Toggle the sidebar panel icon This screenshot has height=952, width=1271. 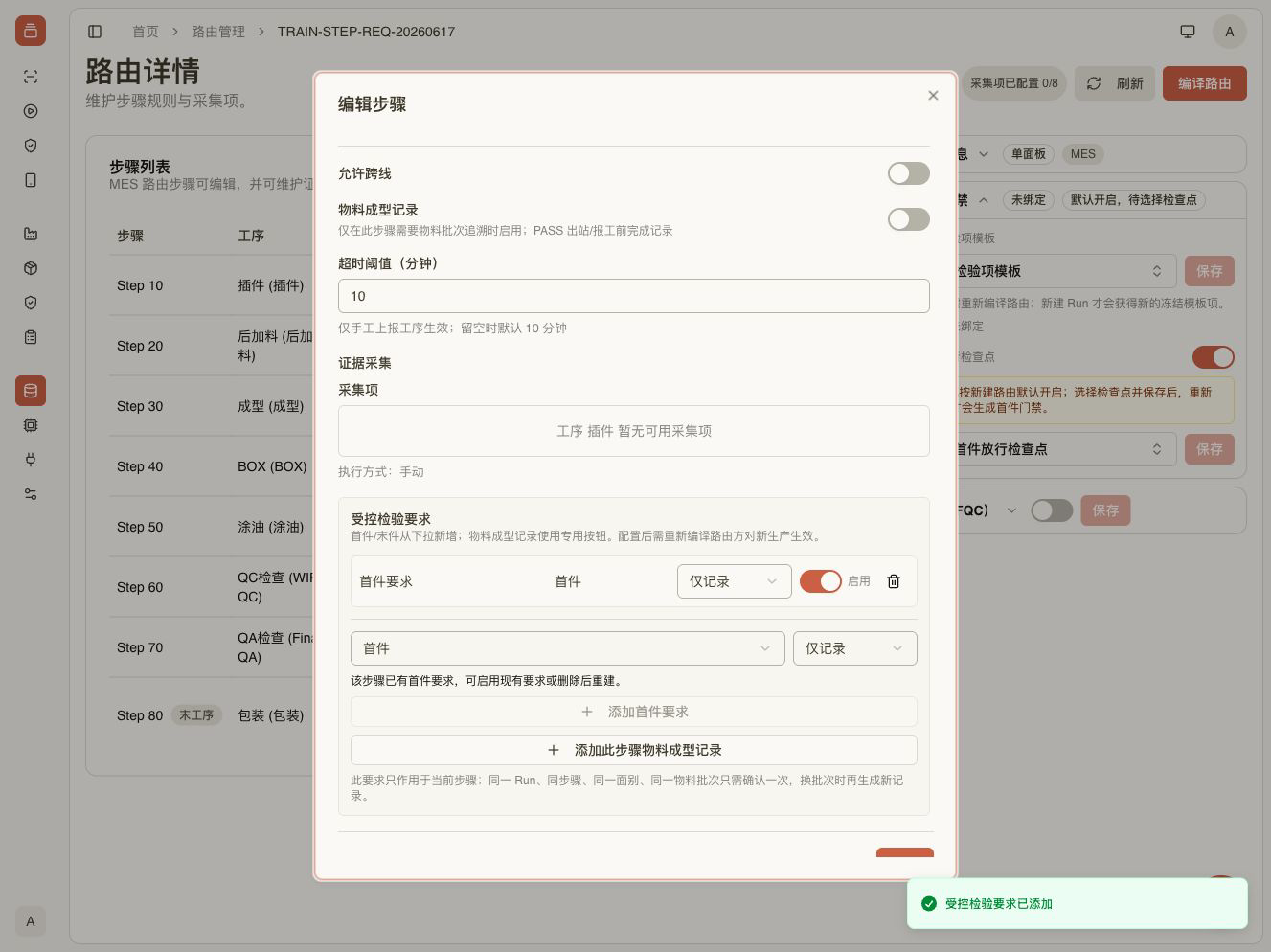coord(95,32)
